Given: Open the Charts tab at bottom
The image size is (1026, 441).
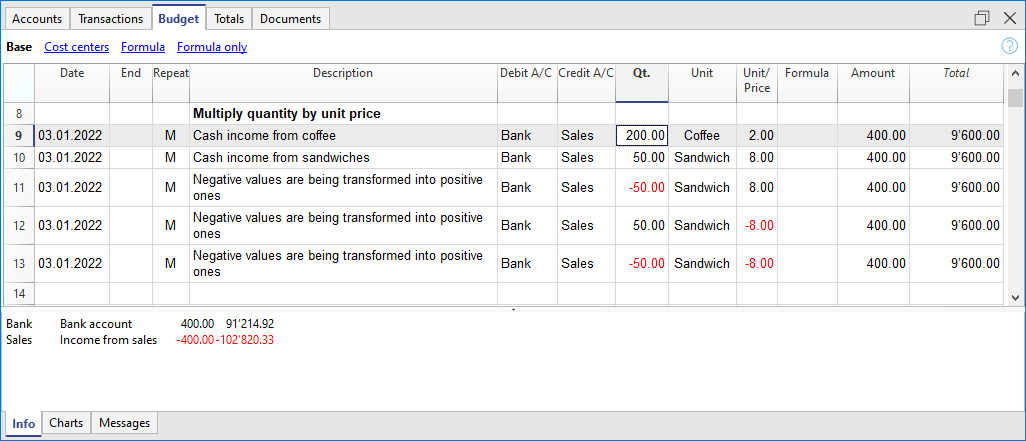Looking at the screenshot, I should 66,423.
